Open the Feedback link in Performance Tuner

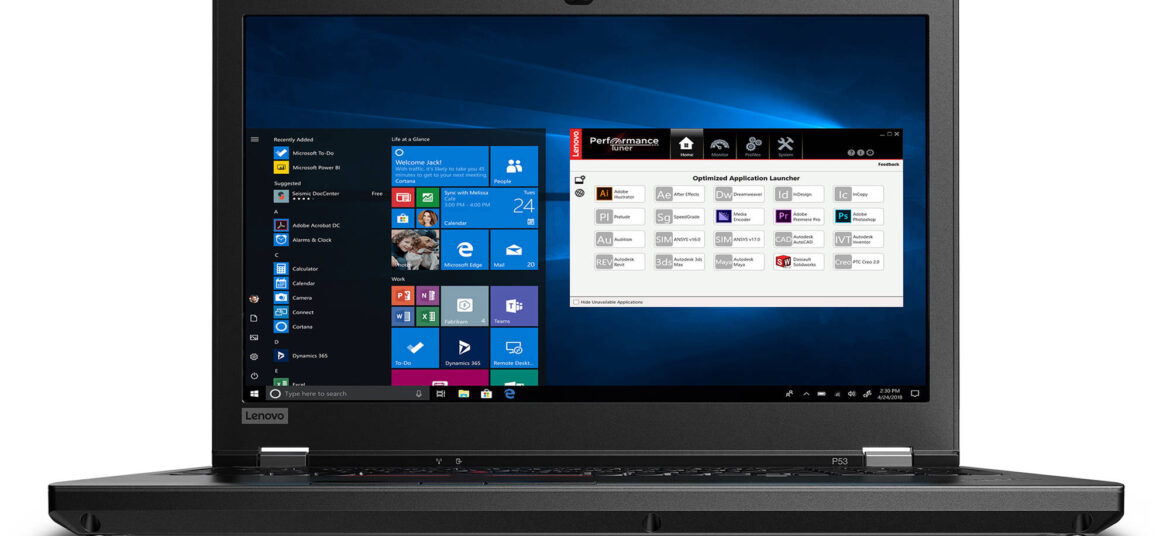[x=888, y=164]
